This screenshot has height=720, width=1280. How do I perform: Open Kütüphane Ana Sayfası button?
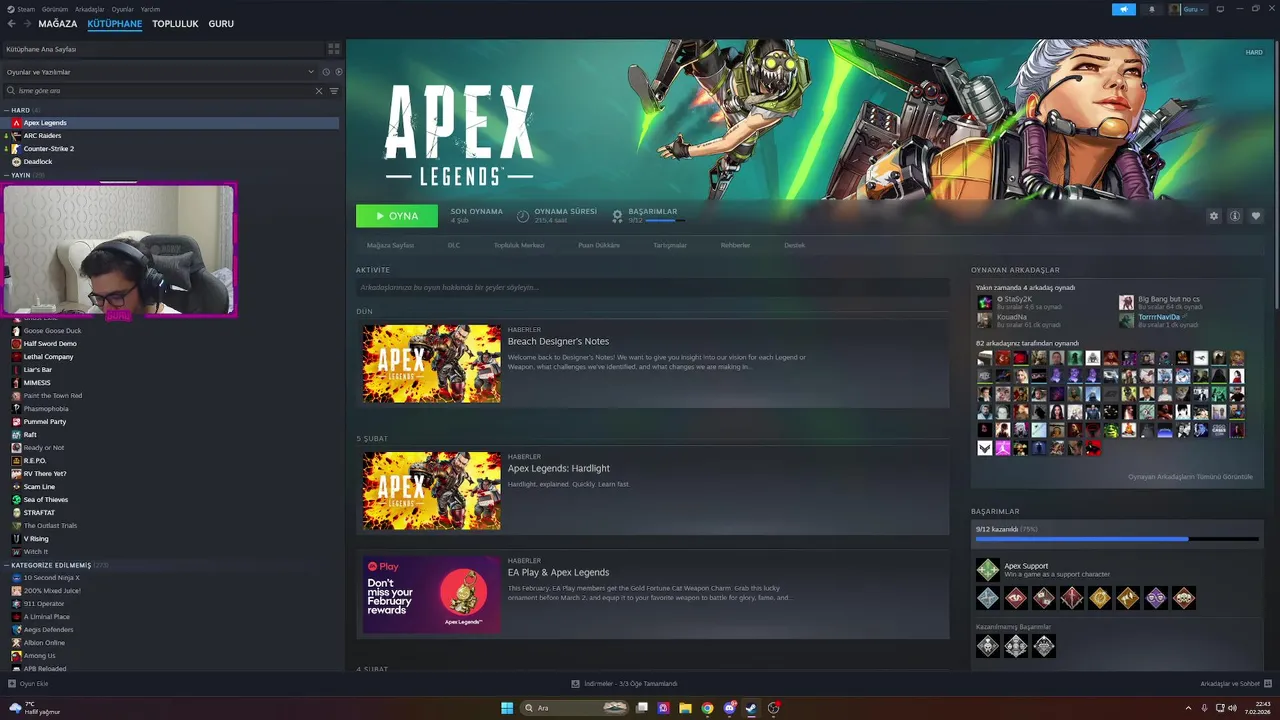click(x=162, y=49)
